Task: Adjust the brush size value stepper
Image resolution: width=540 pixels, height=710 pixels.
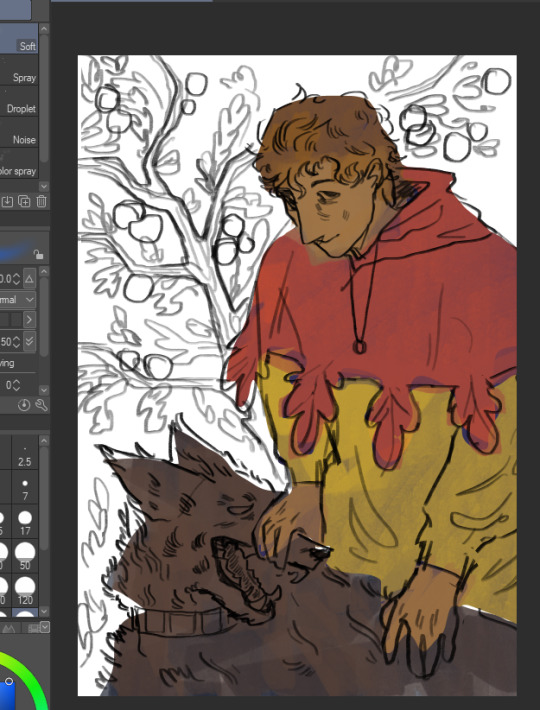Action: 16,279
